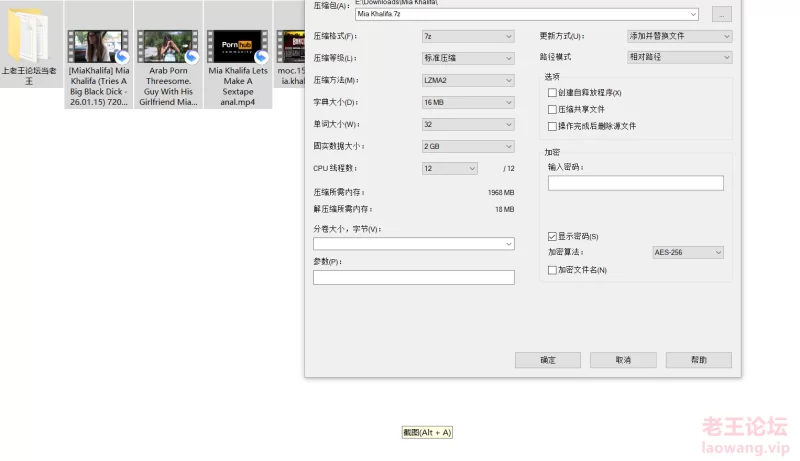
Task: Click the 取消 cancel button
Action: [623, 360]
